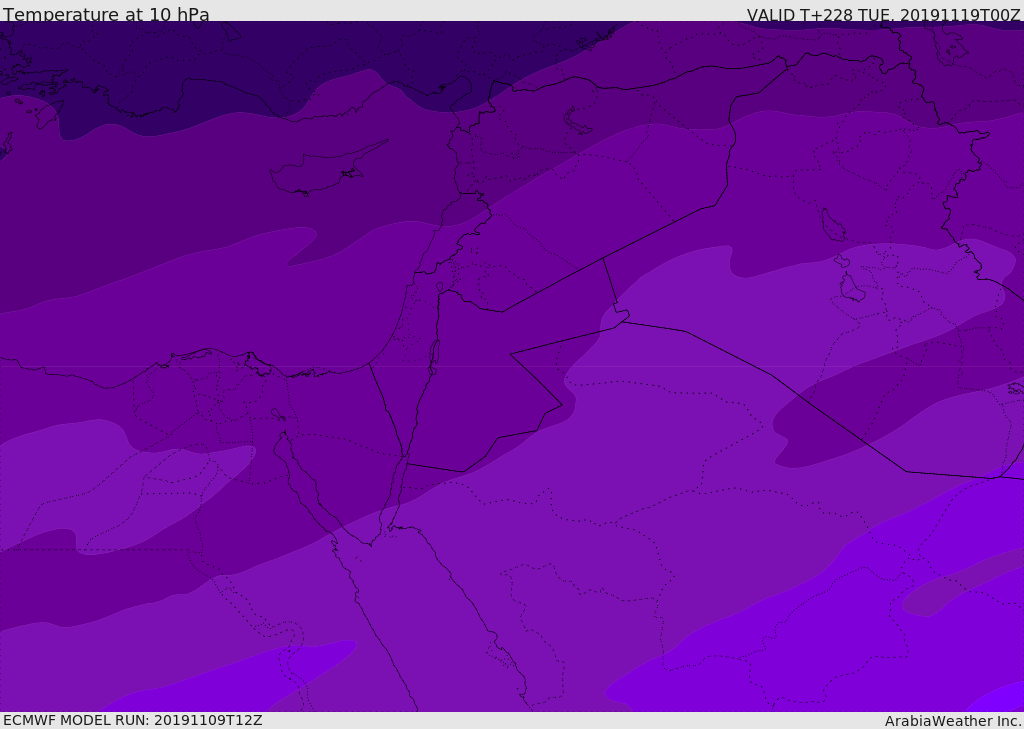The width and height of the screenshot is (1024, 729).
Task: Click the 'VALID T+228 TUE. 20191119T00Z' label
Action: coord(884,15)
